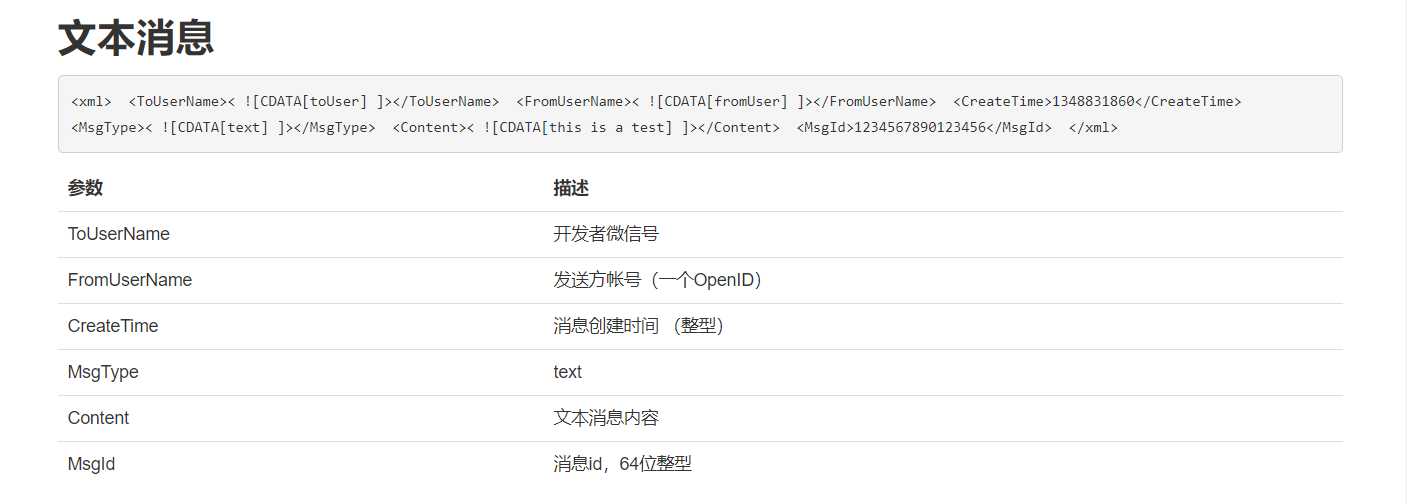This screenshot has height=504, width=1407.
Task: Click the 消息id，64位整型 description
Action: (x=622, y=464)
